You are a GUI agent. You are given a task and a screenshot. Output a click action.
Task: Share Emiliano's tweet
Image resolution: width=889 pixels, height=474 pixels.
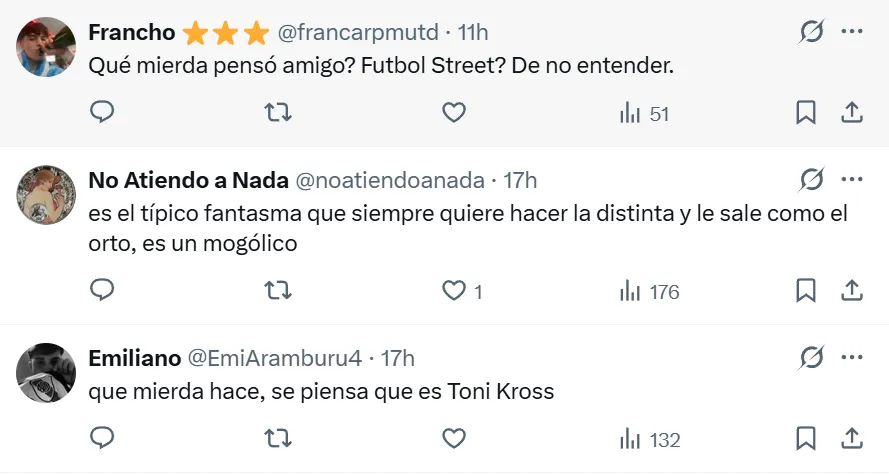pyautogui.click(x=852, y=439)
